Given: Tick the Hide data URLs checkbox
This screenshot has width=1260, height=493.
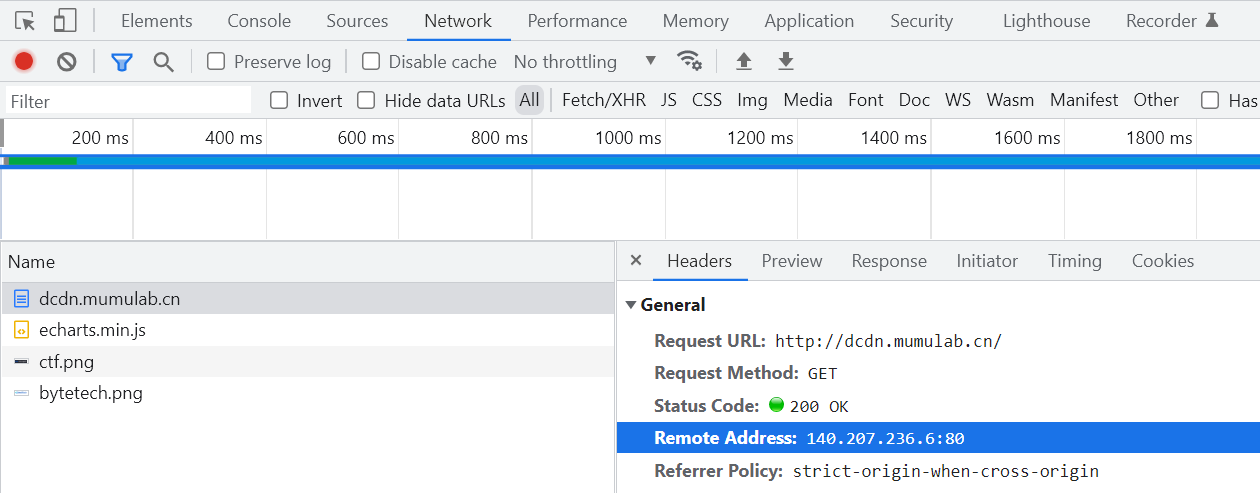Looking at the screenshot, I should (366, 100).
